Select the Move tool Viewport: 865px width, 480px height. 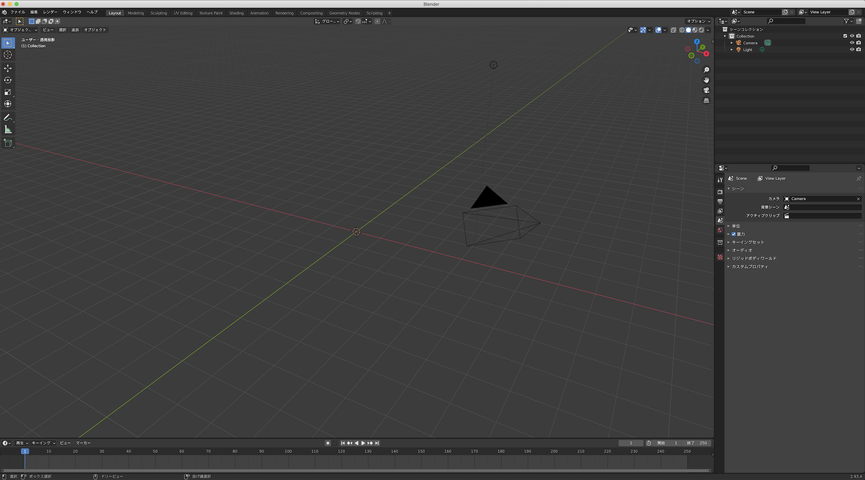(8, 68)
